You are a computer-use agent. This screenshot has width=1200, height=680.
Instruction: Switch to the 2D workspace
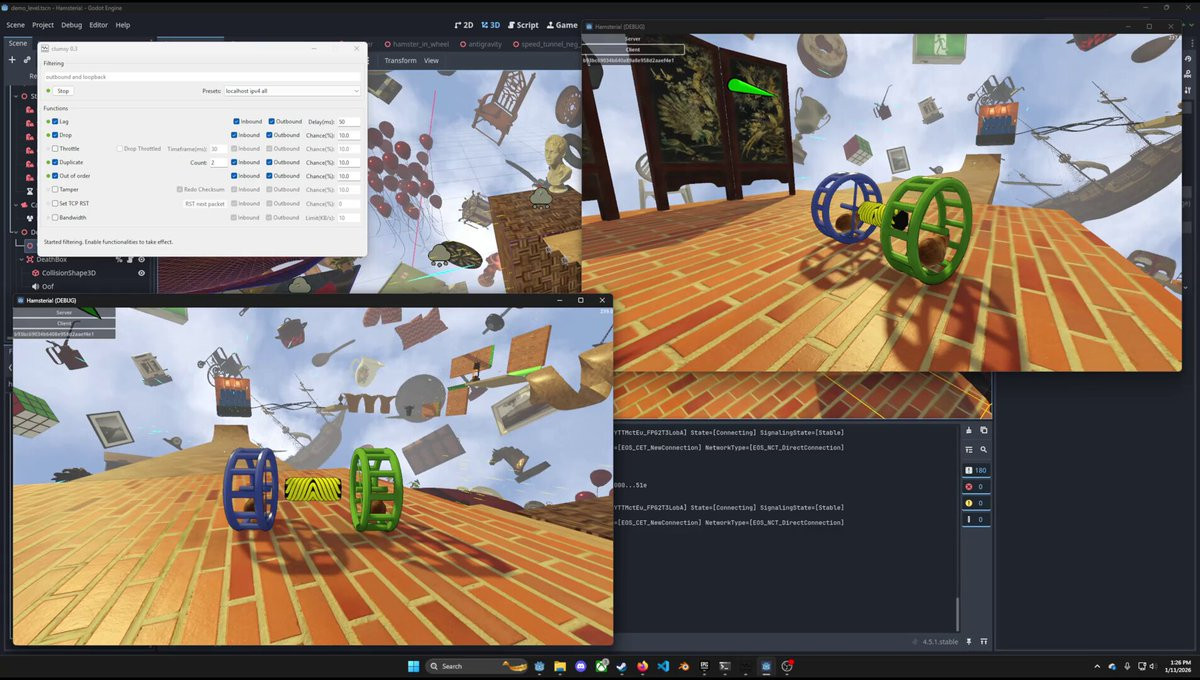click(463, 25)
